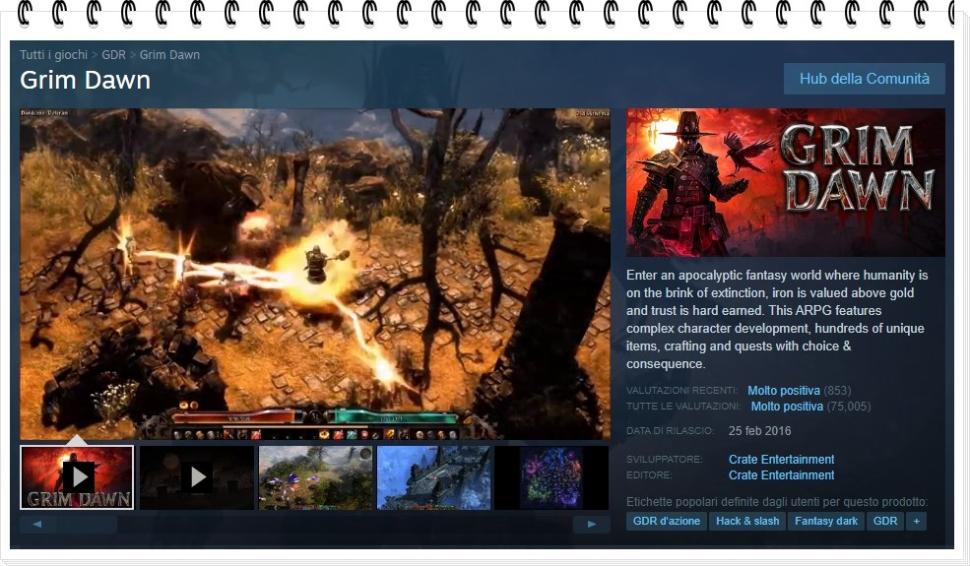
Task: Click the left arrow under the thumbnails
Action: (37, 524)
